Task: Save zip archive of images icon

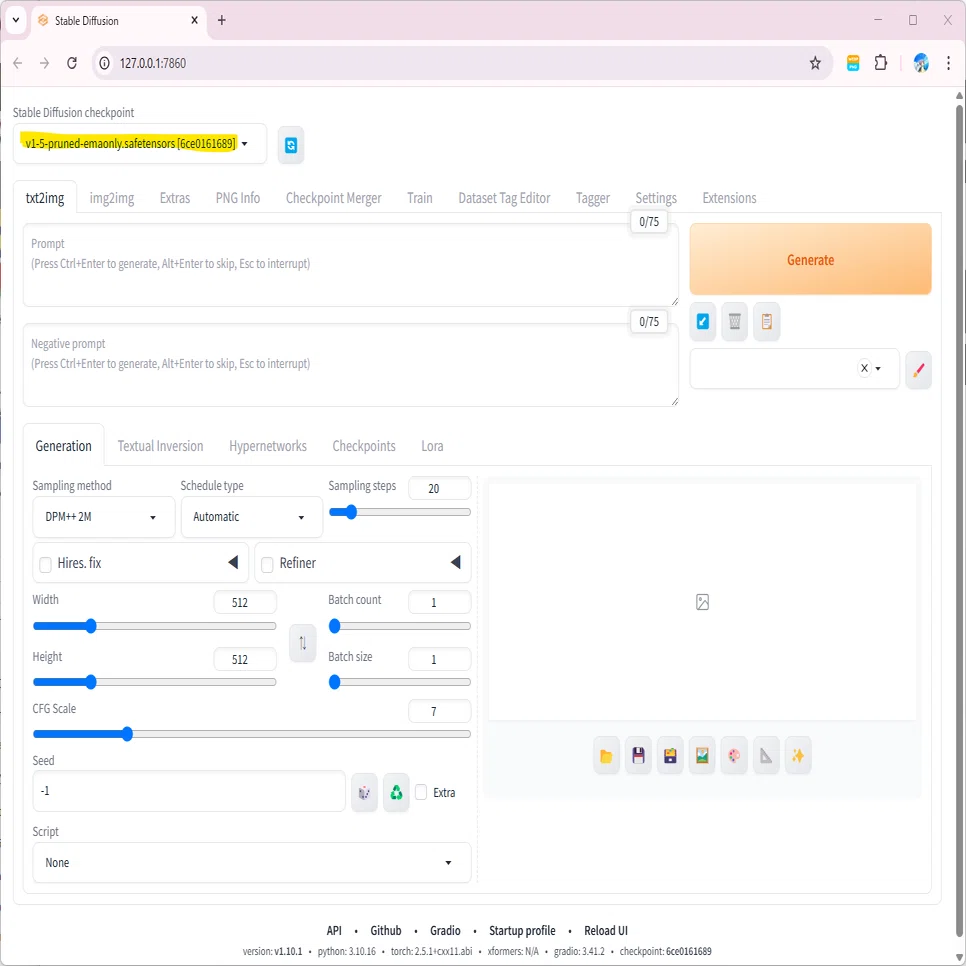Action: tap(670, 755)
